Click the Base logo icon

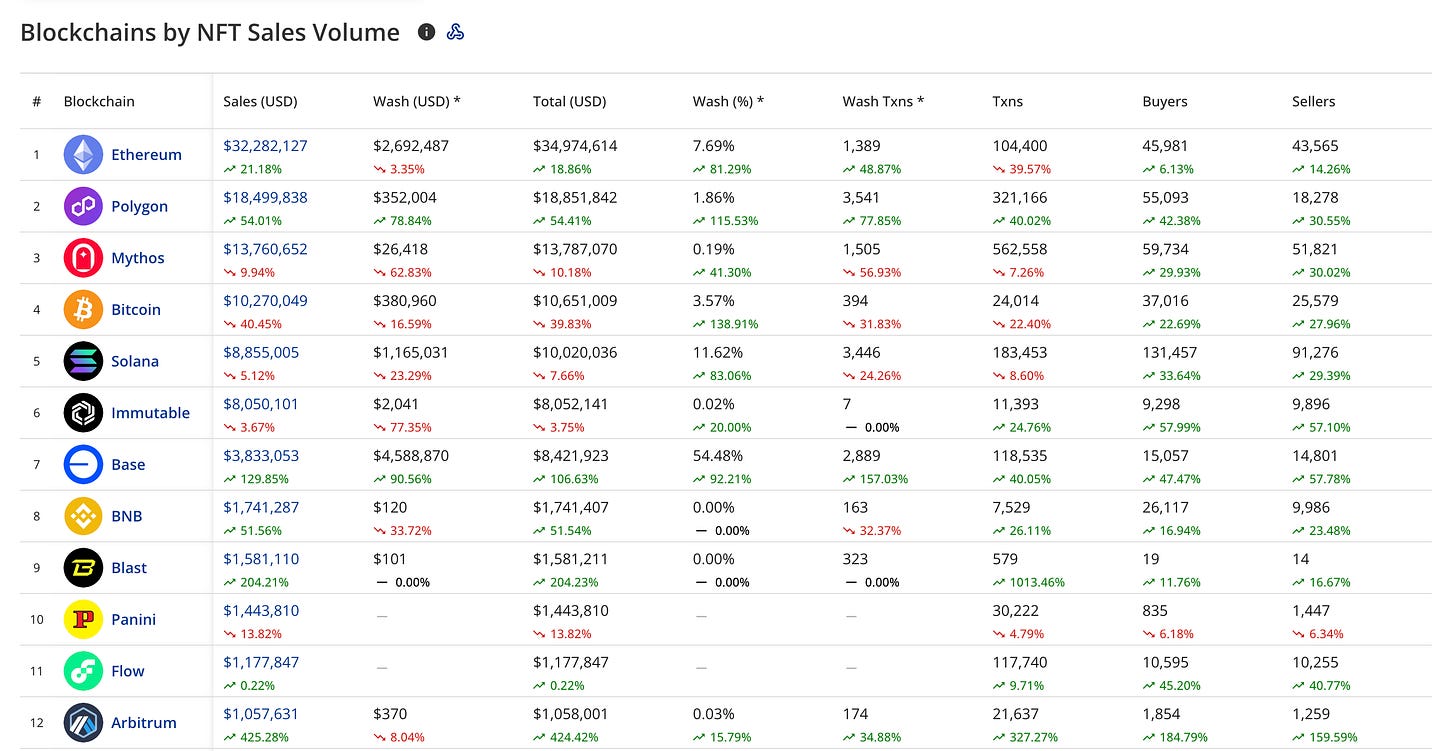pyautogui.click(x=83, y=465)
